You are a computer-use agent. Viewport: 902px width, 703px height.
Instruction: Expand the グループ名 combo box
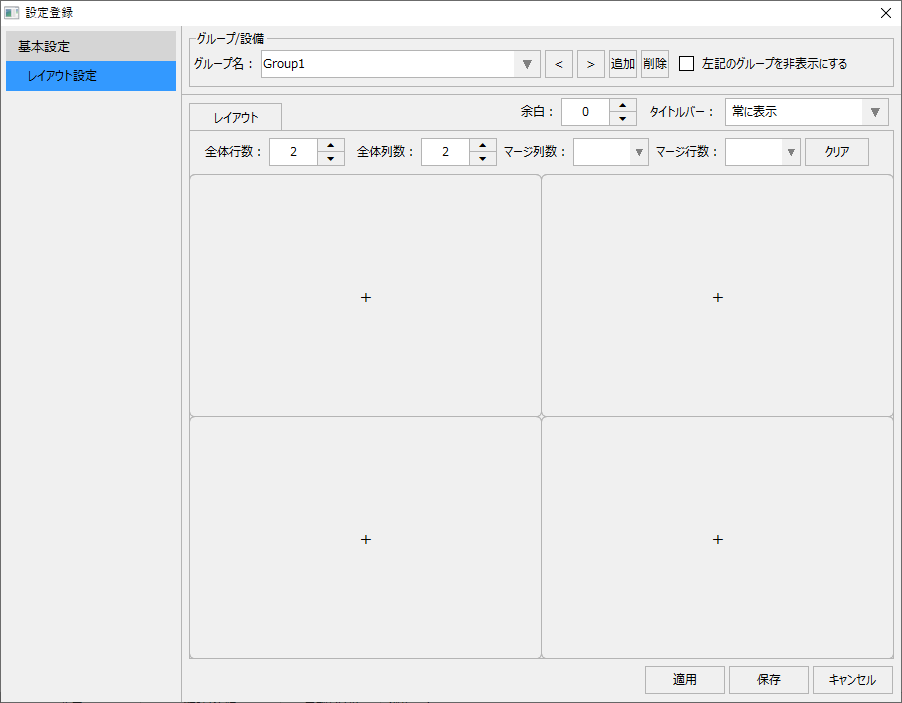pos(526,63)
